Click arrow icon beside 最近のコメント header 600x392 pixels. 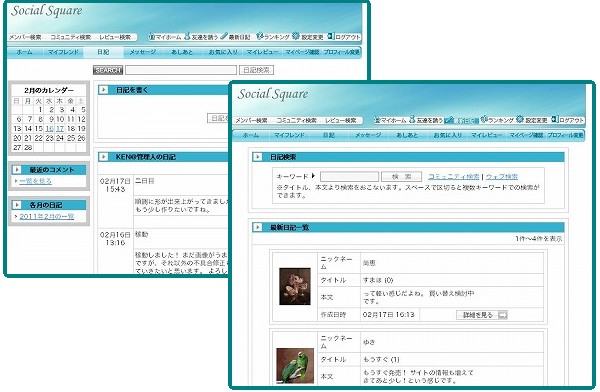[x=17, y=170]
